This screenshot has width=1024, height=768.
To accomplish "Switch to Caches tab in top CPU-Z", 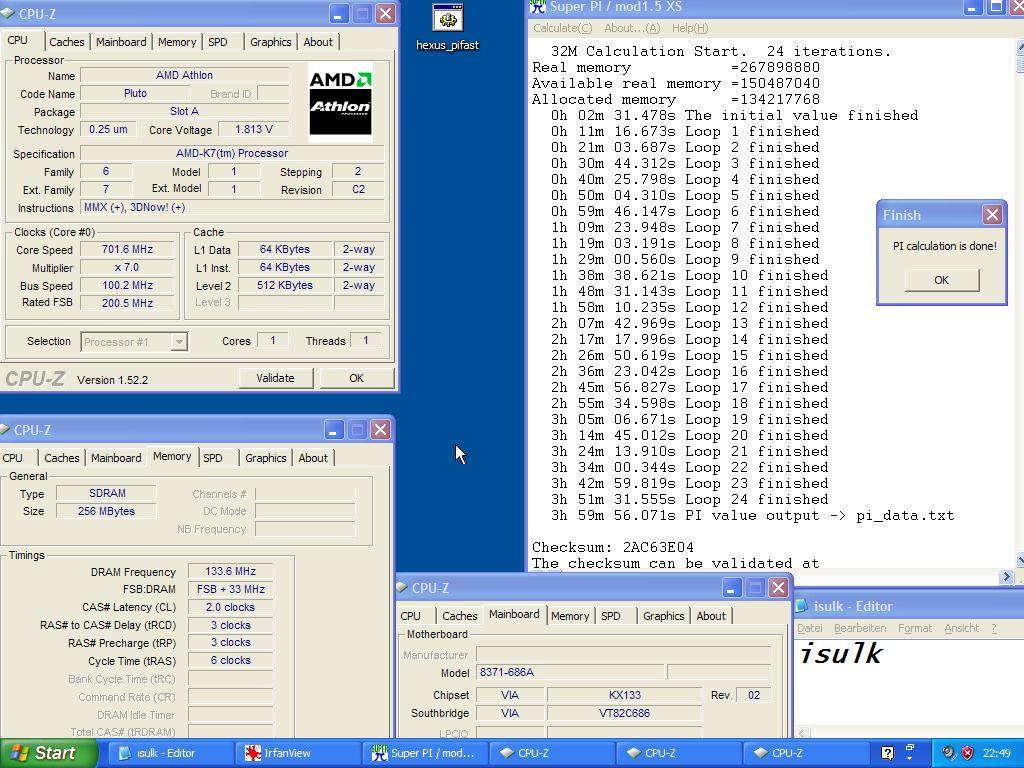I will pos(67,42).
